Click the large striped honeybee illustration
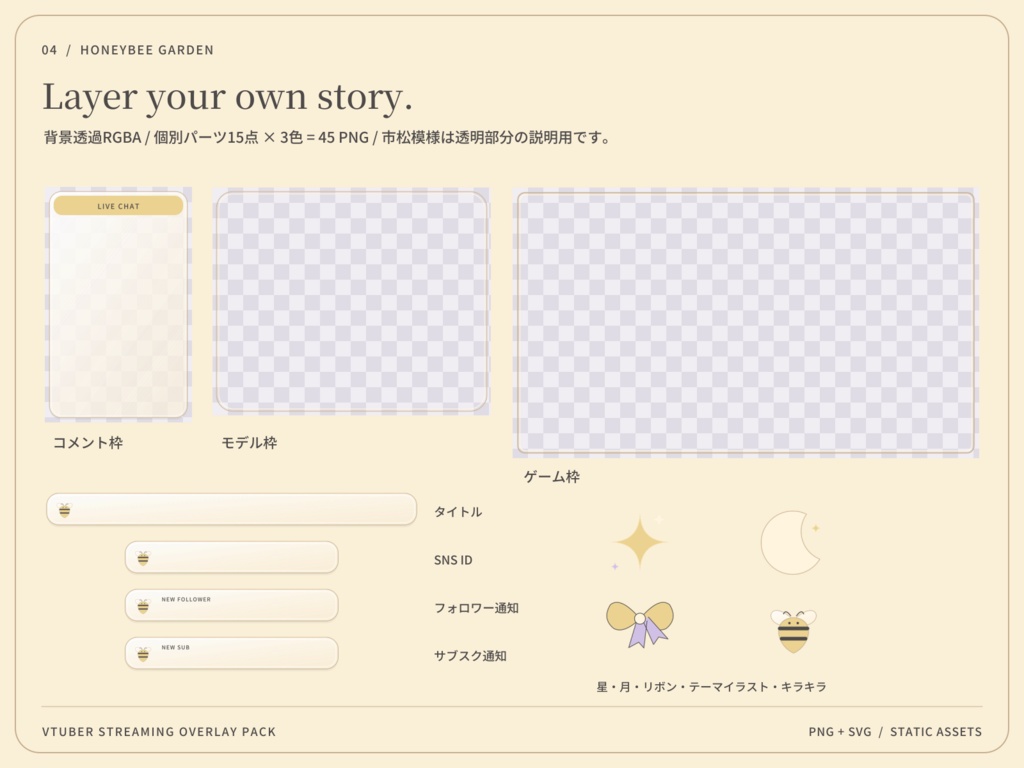1024x768 pixels. tap(793, 631)
